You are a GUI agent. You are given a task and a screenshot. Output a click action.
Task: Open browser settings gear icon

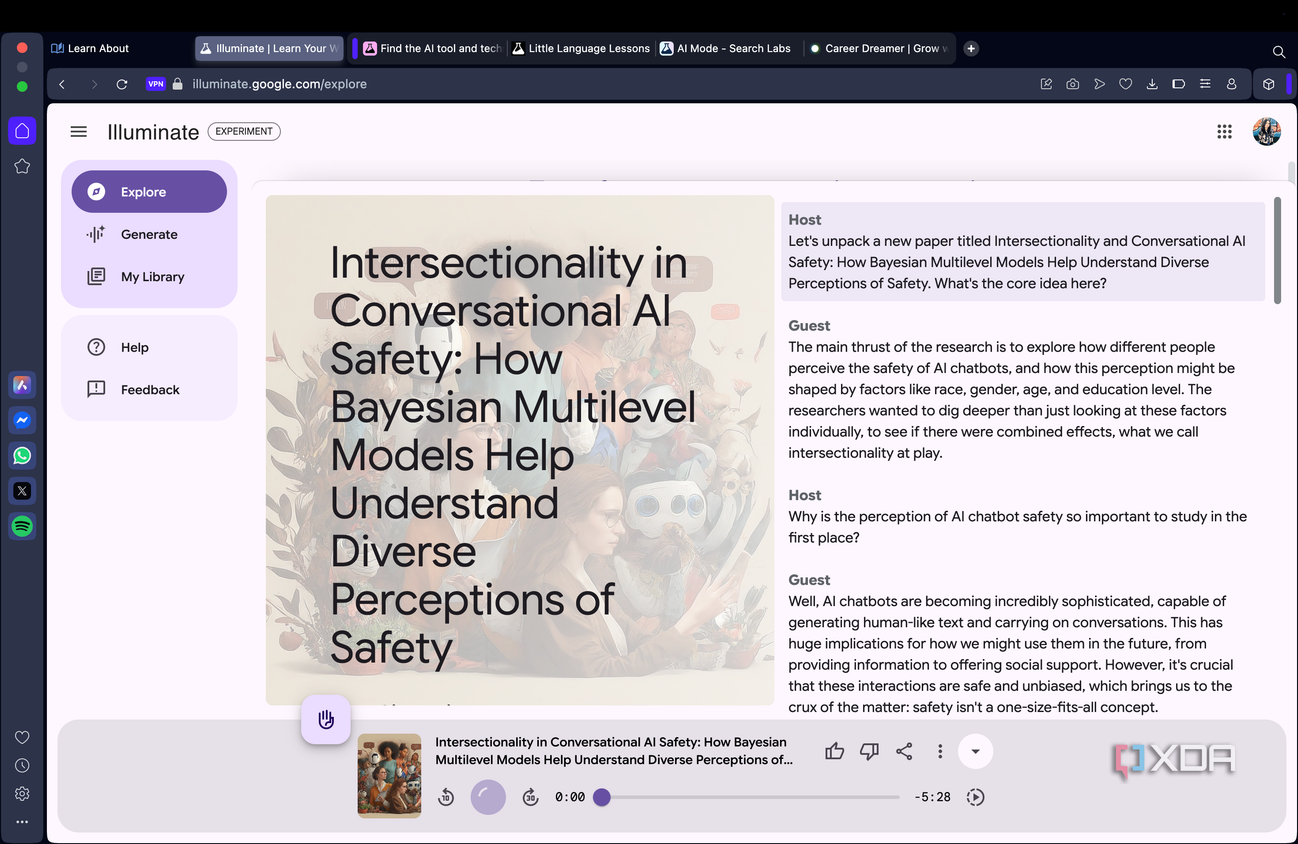(x=22, y=794)
